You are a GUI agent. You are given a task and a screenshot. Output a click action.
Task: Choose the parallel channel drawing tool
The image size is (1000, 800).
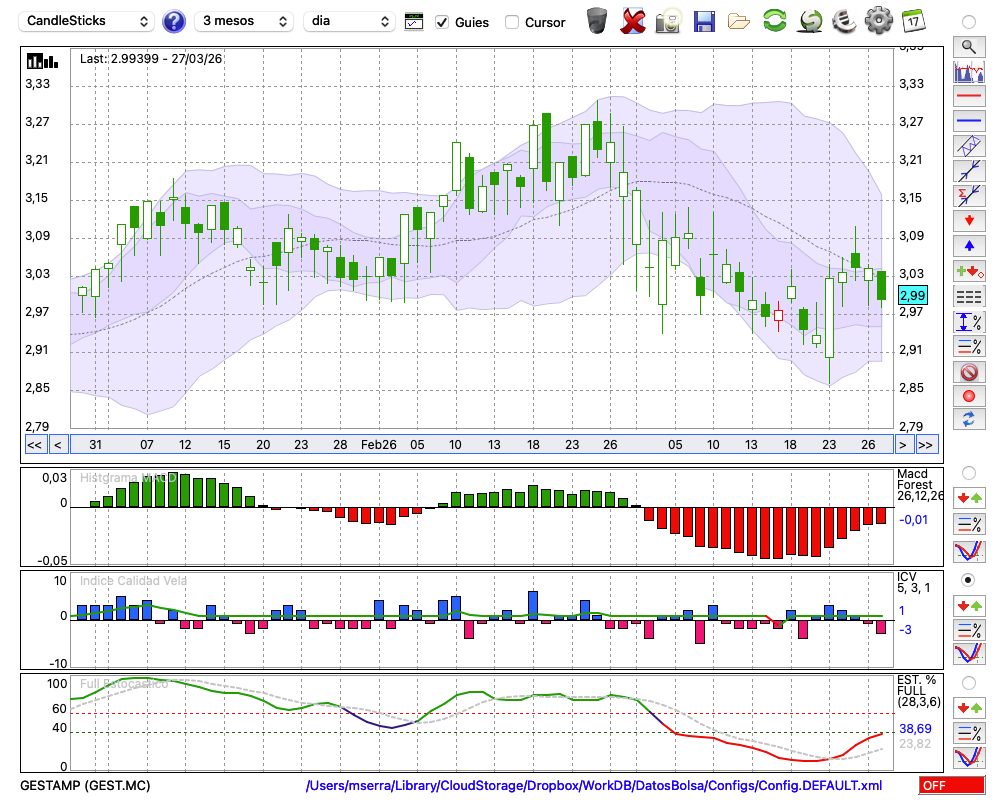point(968,146)
